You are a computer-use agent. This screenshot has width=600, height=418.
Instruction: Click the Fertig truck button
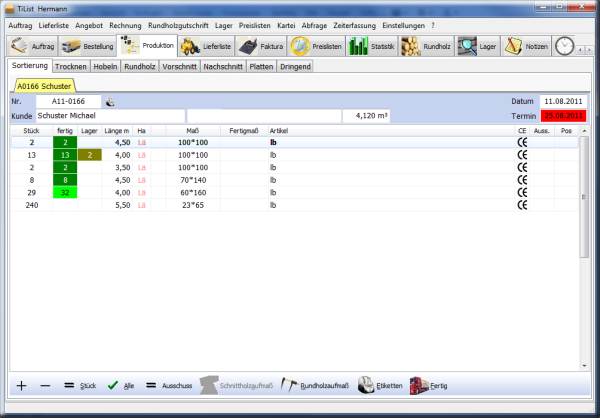[428, 385]
